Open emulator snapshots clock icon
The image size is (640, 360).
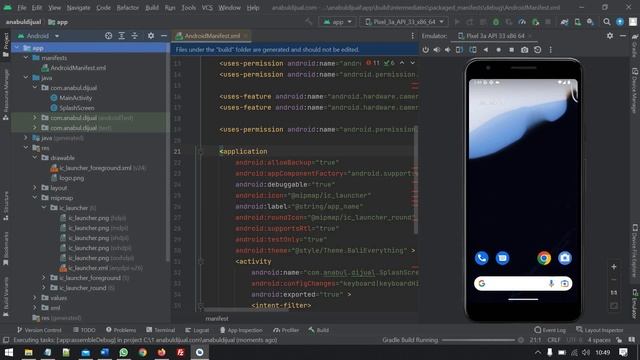tap(538, 49)
